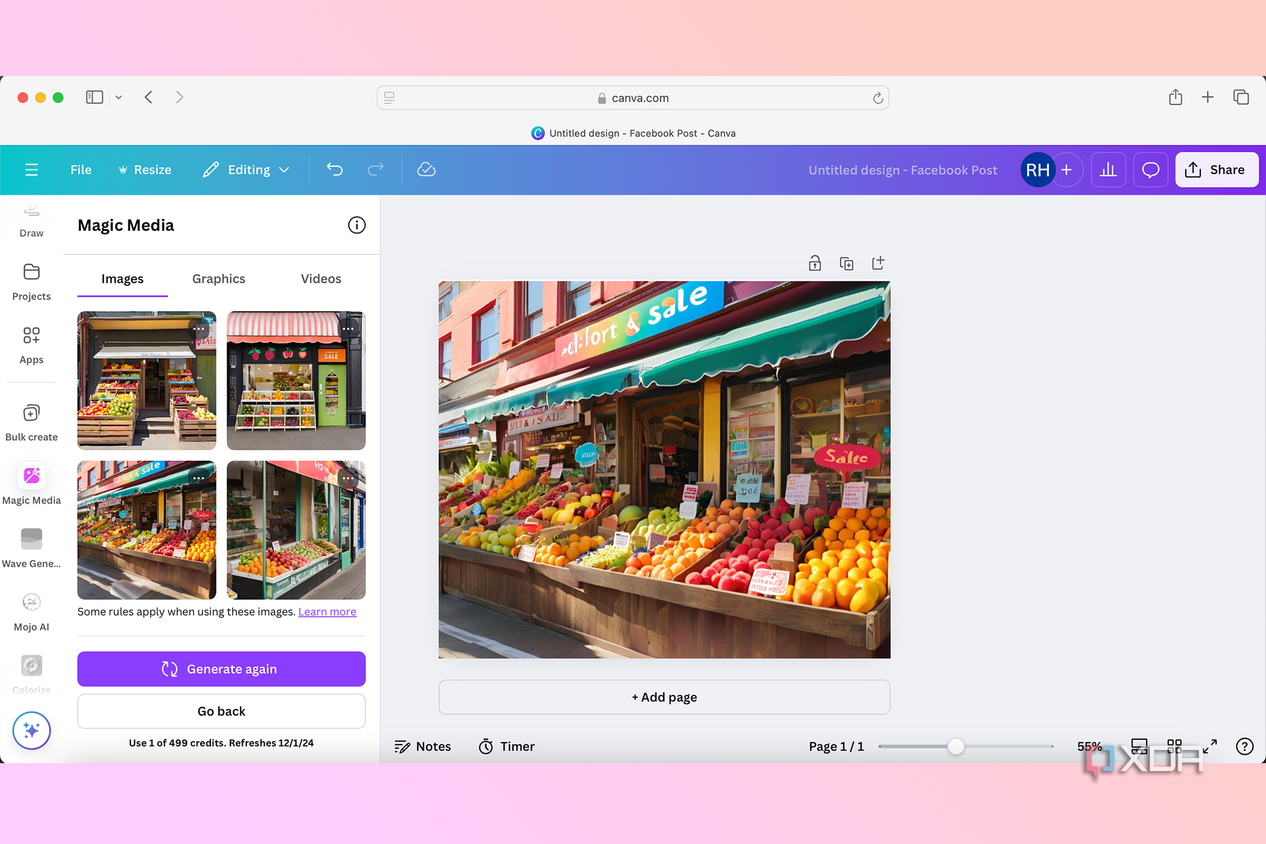Screen dimensions: 1266x844
Task: Switch to the Graphics tab
Action: coord(219,279)
